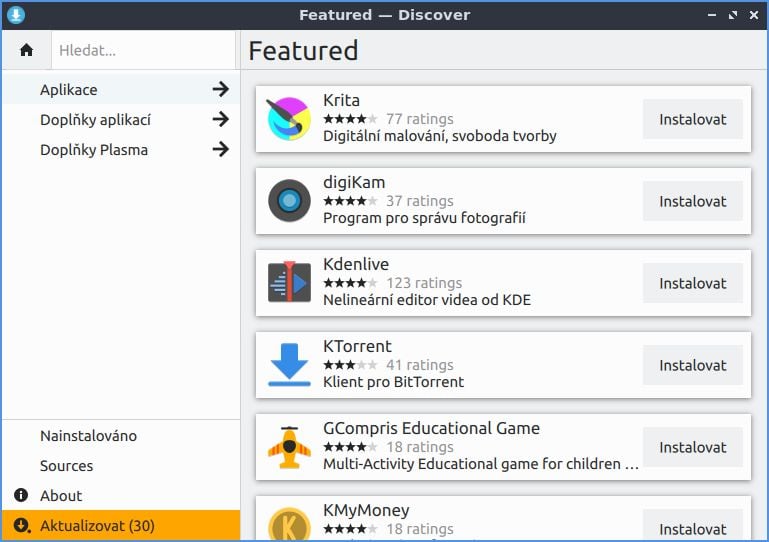Click the digiKam title text

point(354,182)
